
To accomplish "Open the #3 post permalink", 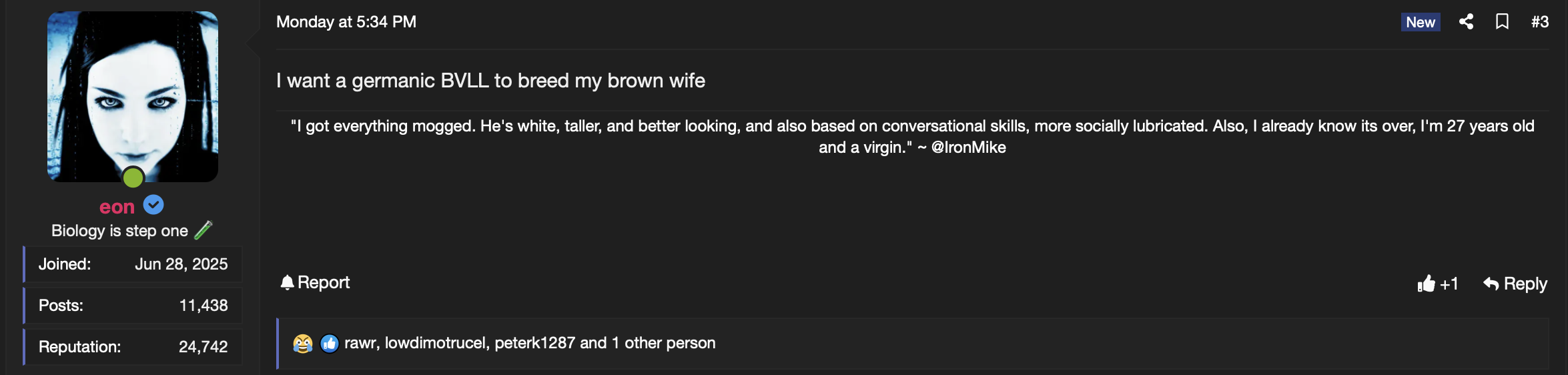I will (x=1540, y=22).
